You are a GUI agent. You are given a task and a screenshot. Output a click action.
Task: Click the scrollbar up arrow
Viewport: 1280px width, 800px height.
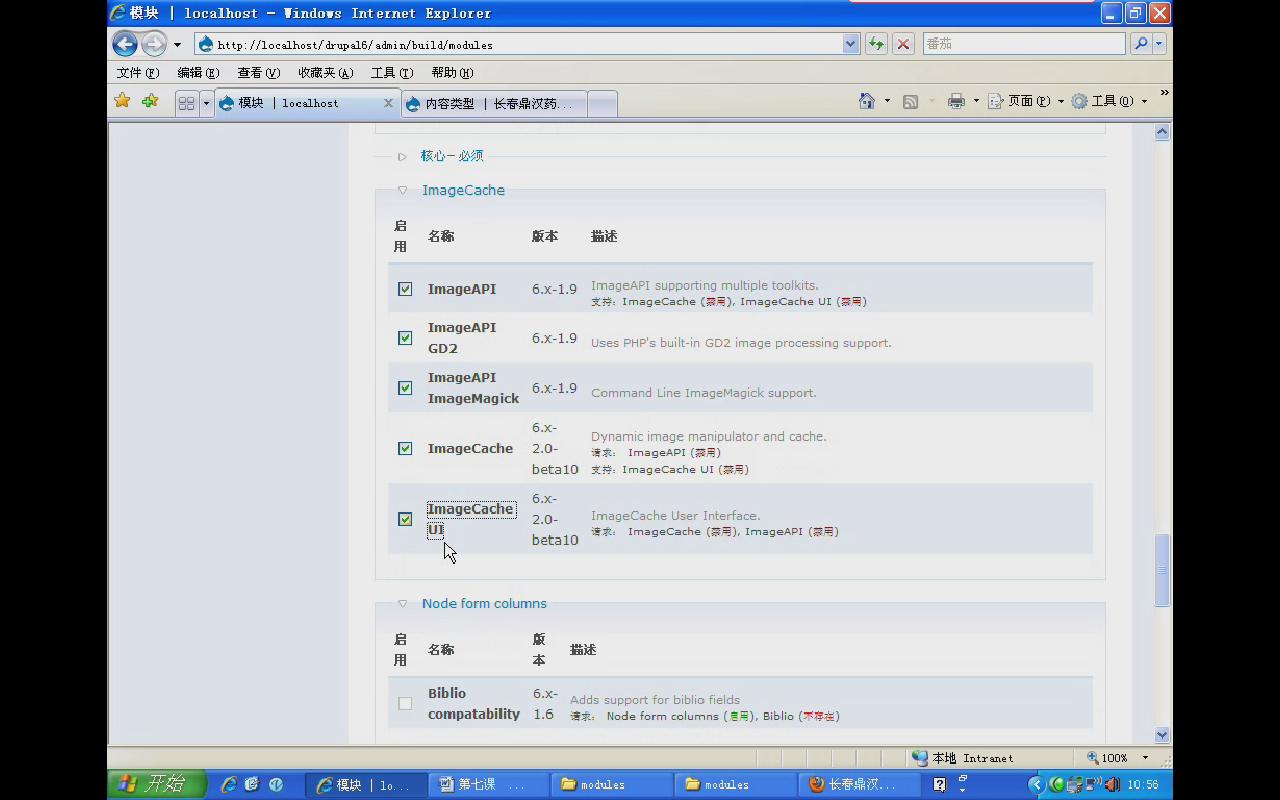[x=1162, y=132]
